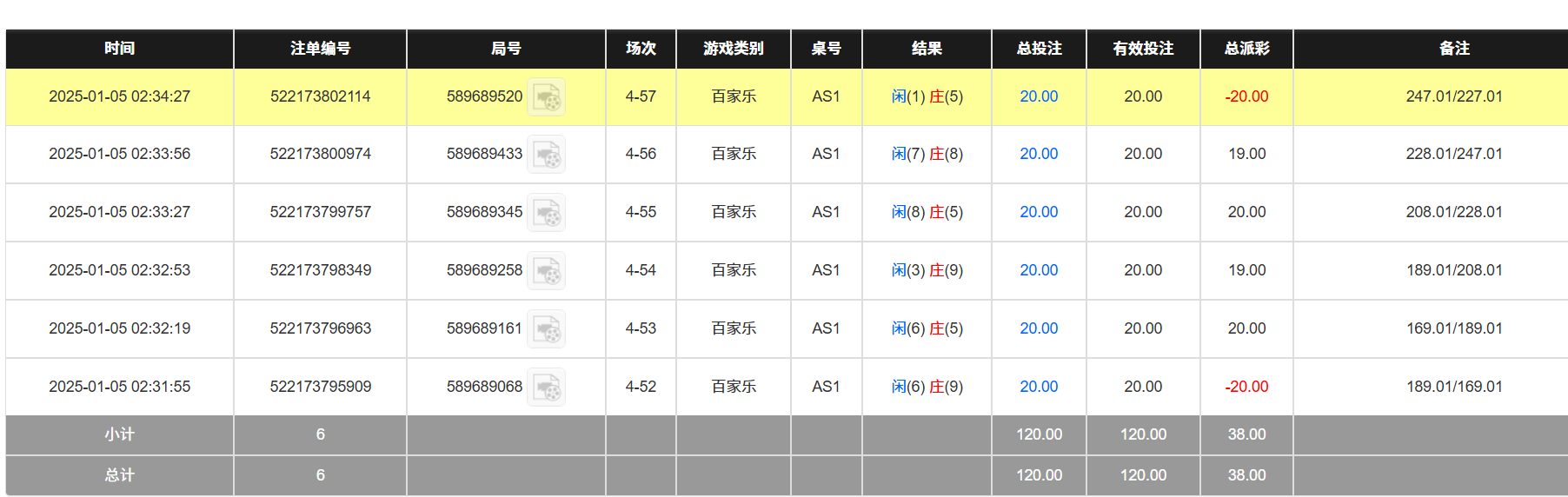Click total bet 20.00 link in row 4-52
The height and width of the screenshot is (497, 1568).
[1039, 387]
